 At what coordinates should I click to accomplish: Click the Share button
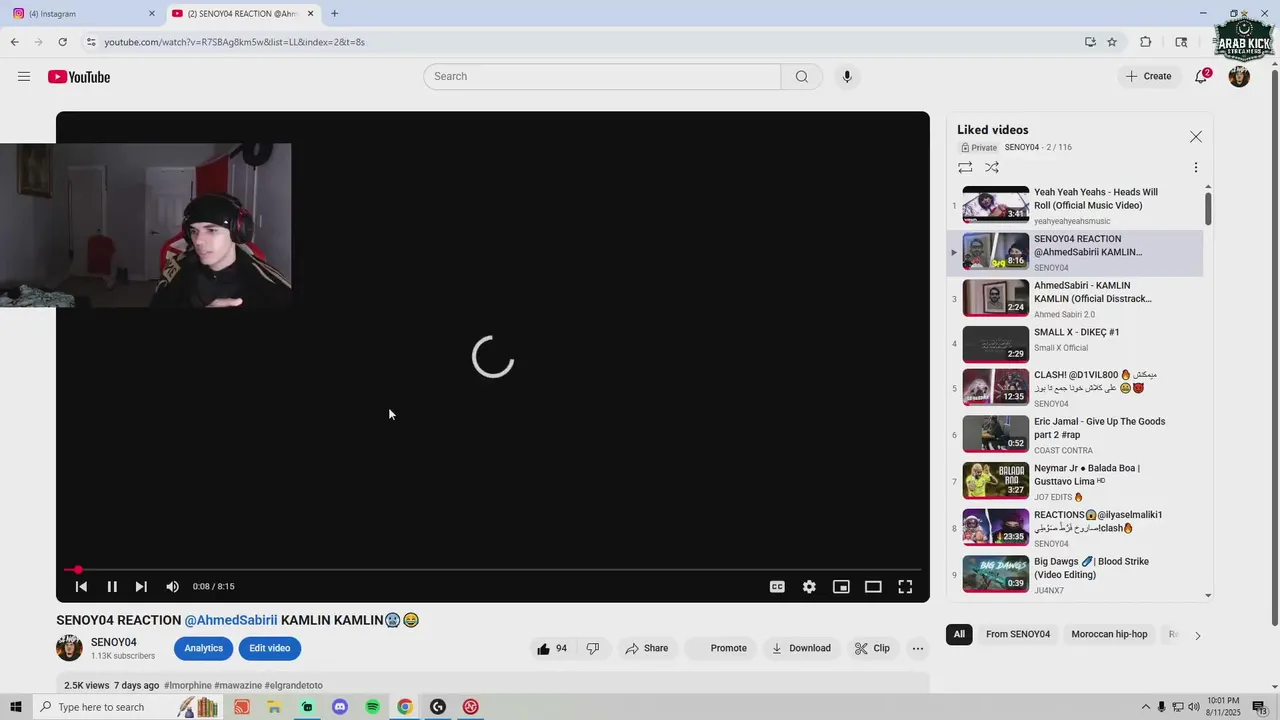click(x=647, y=648)
